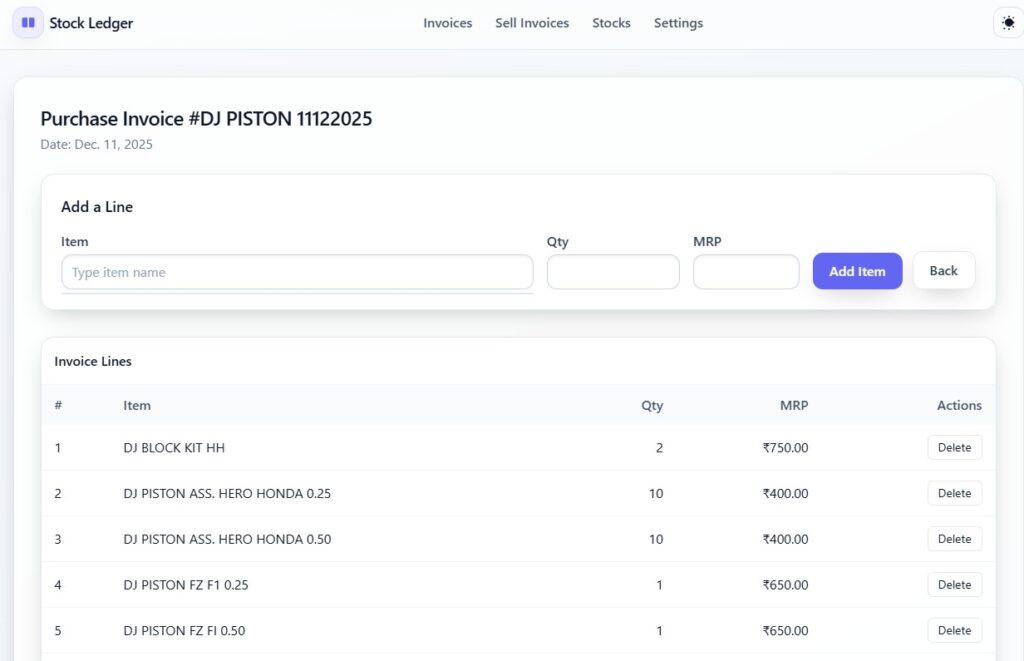Click inside the MRP input field
The image size is (1024, 661).
pos(746,270)
